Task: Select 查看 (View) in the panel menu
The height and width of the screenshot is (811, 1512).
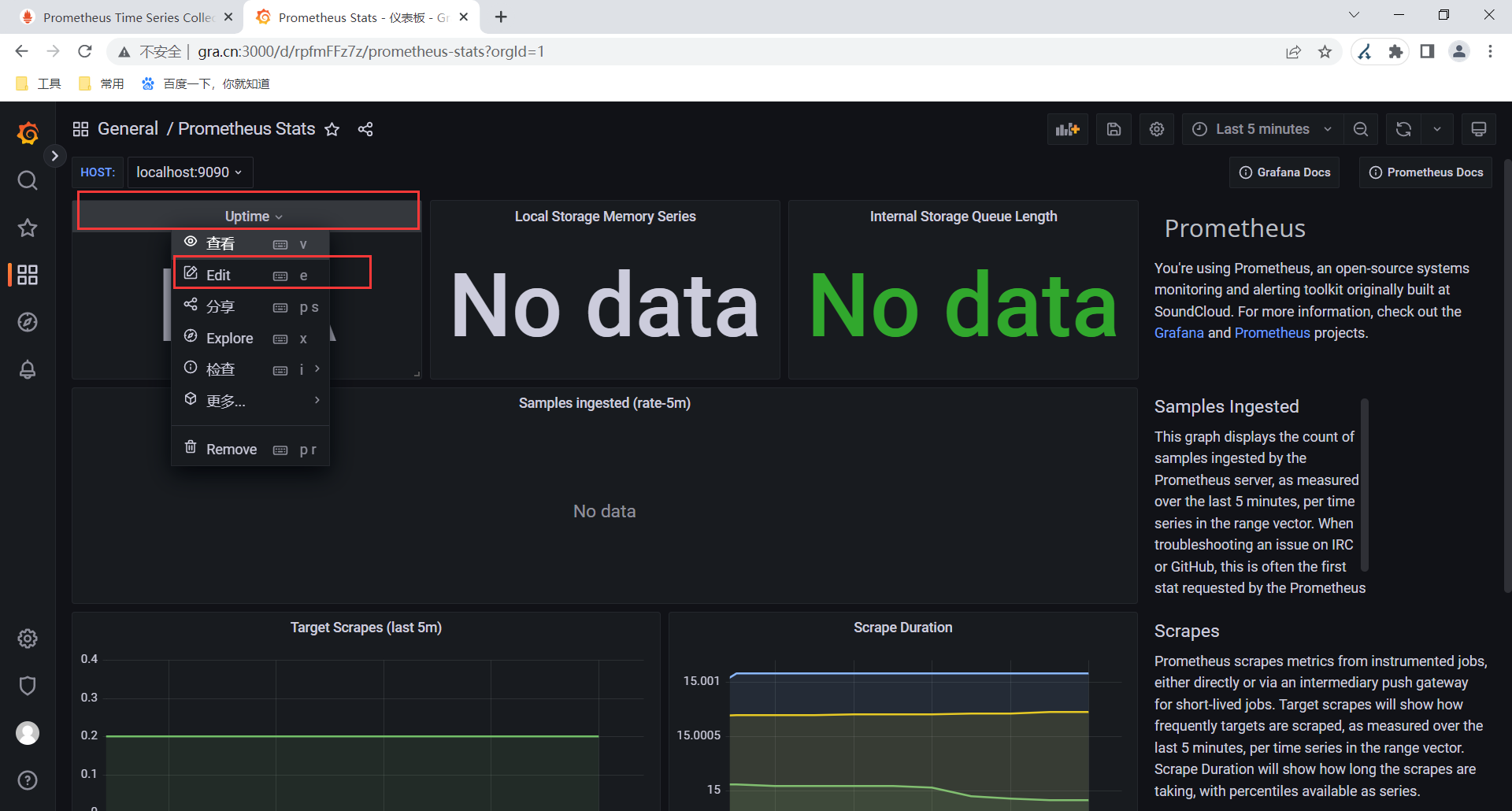Action: 250,243
